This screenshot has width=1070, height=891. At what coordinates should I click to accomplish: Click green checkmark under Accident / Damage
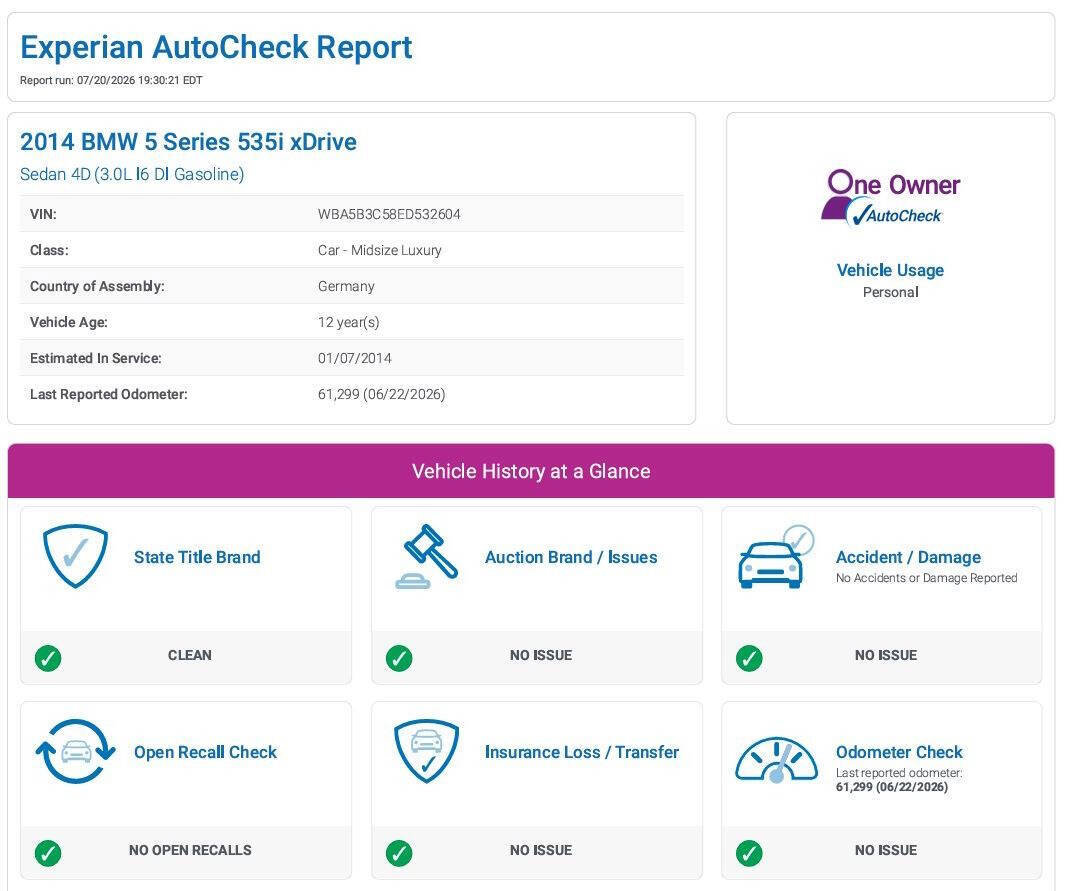tap(749, 658)
